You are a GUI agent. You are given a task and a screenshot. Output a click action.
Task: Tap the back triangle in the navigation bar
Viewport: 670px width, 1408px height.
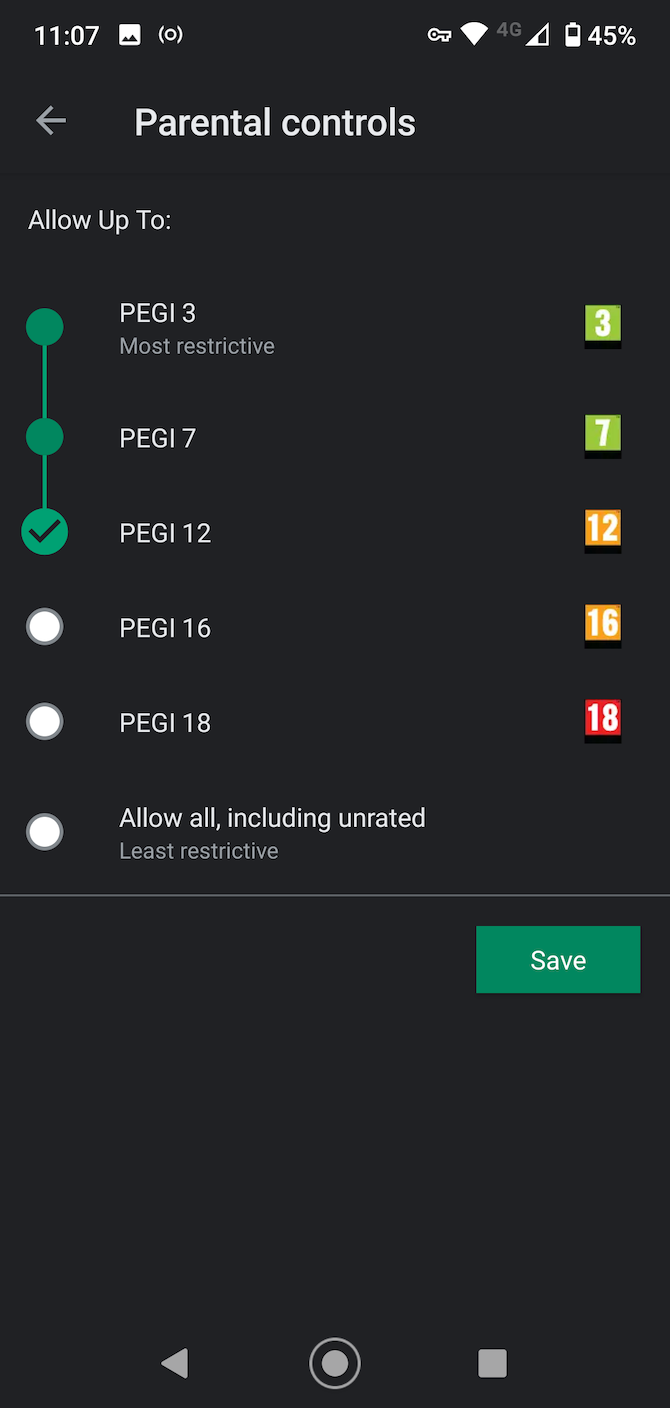pyautogui.click(x=175, y=1363)
